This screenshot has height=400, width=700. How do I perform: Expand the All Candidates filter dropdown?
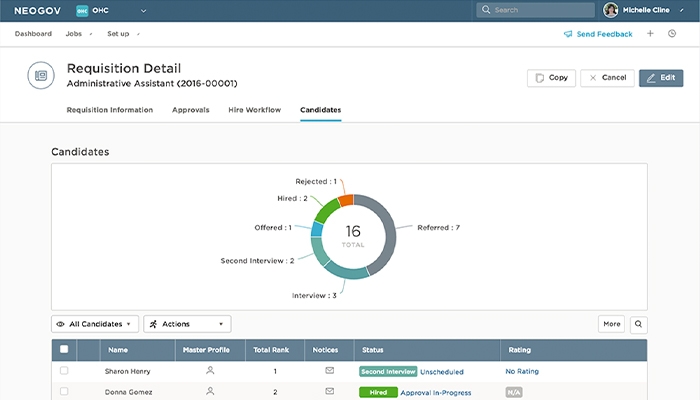95,324
